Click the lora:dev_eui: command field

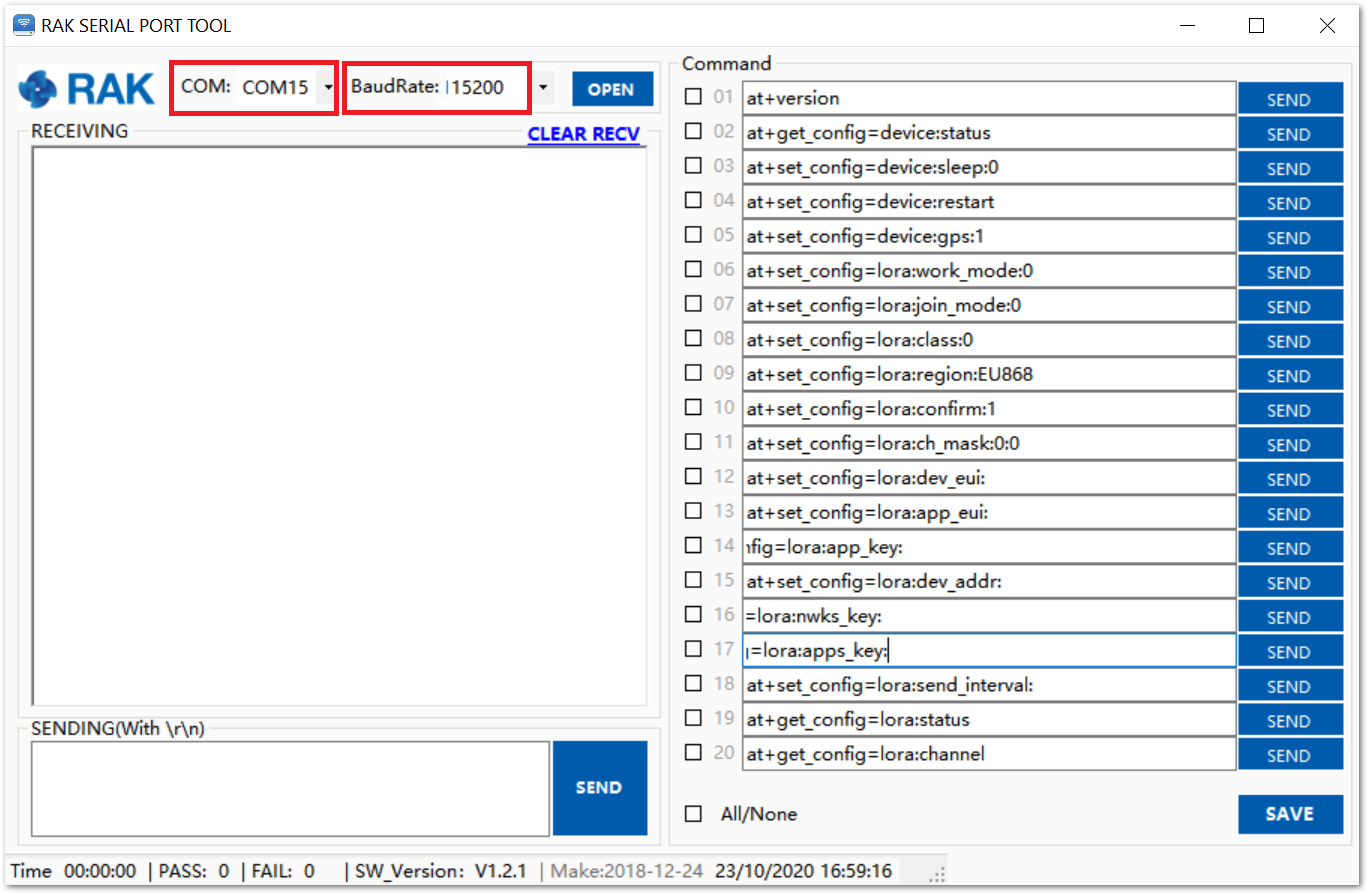(x=989, y=478)
